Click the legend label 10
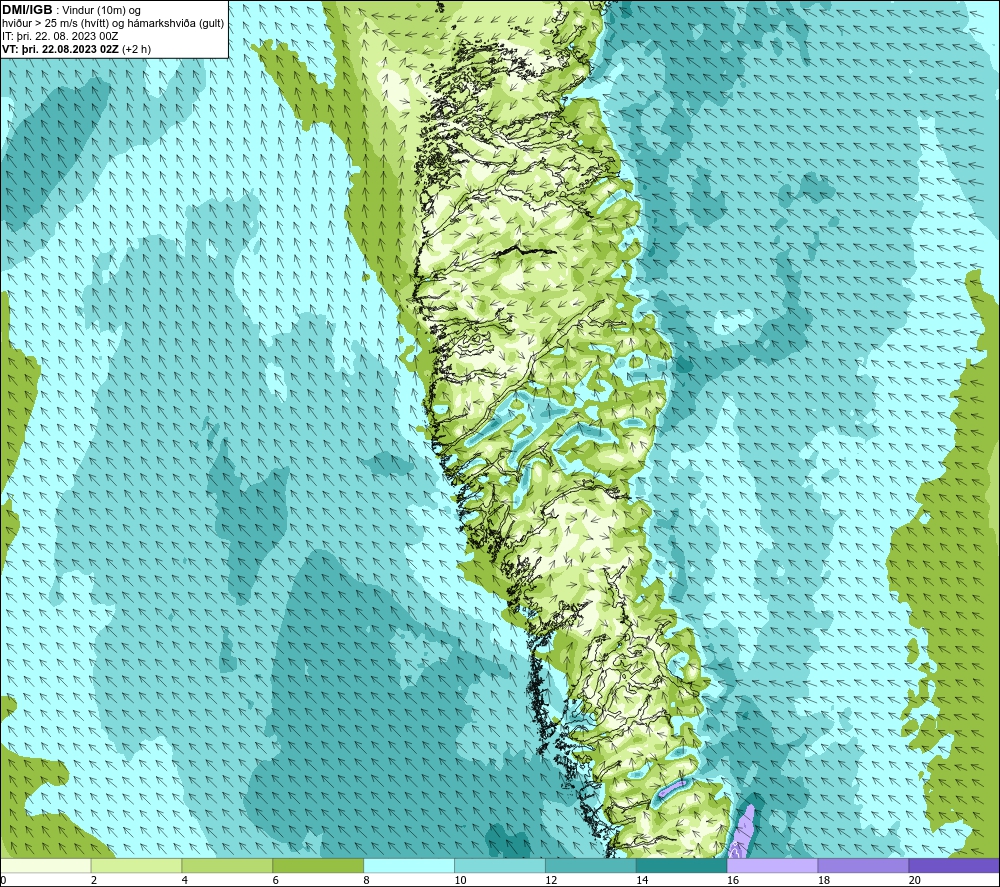The height and width of the screenshot is (887, 1000). (460, 880)
